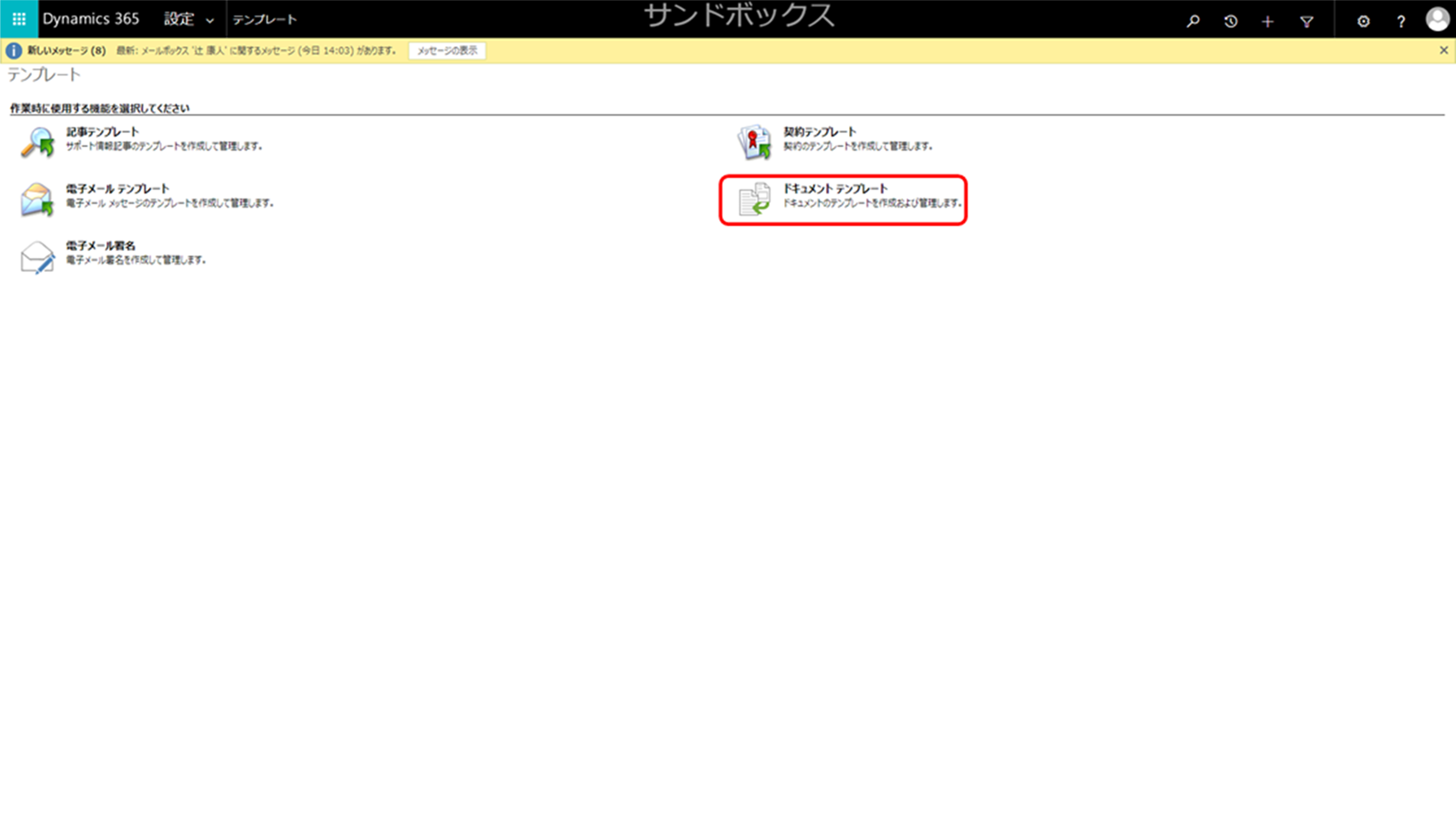The height and width of the screenshot is (819, 1456).
Task: Click the Dynamics 365 home label
Action: pyautogui.click(x=91, y=19)
